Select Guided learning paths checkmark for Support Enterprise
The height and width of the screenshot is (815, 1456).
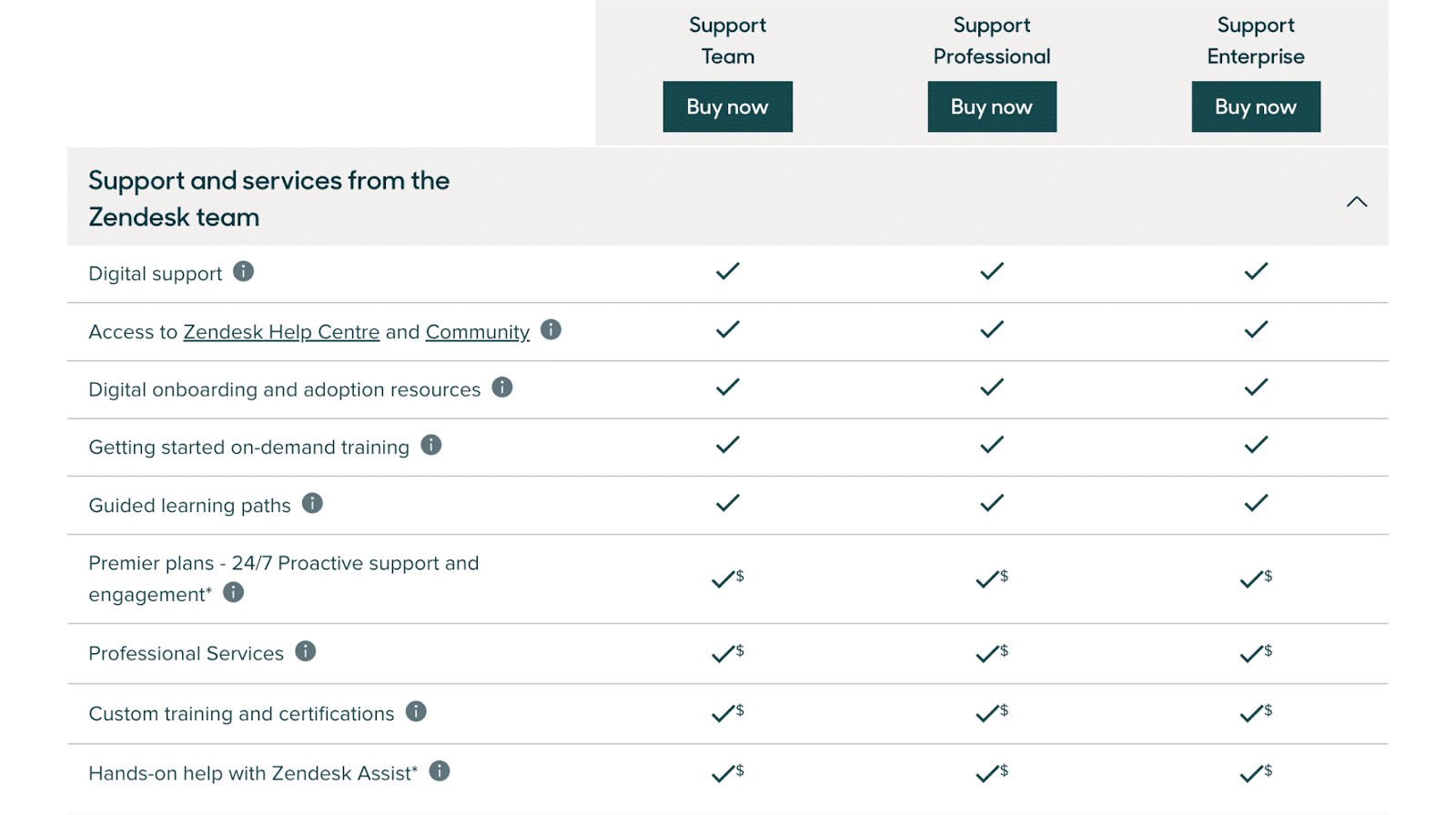[1256, 503]
